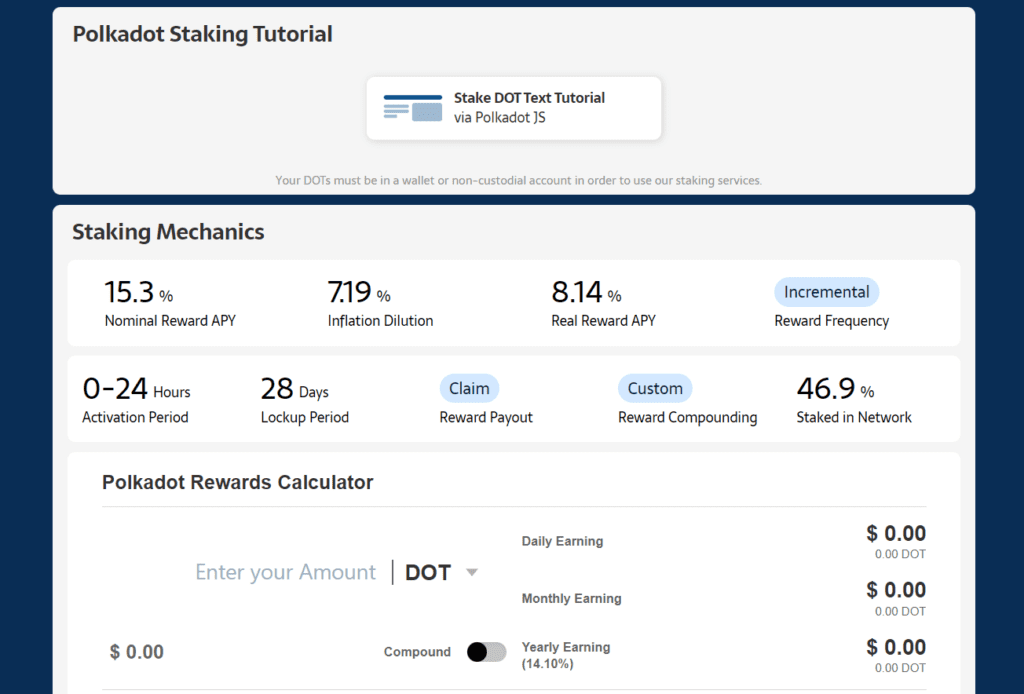The image size is (1024, 694).
Task: Select the 8.14% Real Reward APY stat
Action: click(x=586, y=293)
